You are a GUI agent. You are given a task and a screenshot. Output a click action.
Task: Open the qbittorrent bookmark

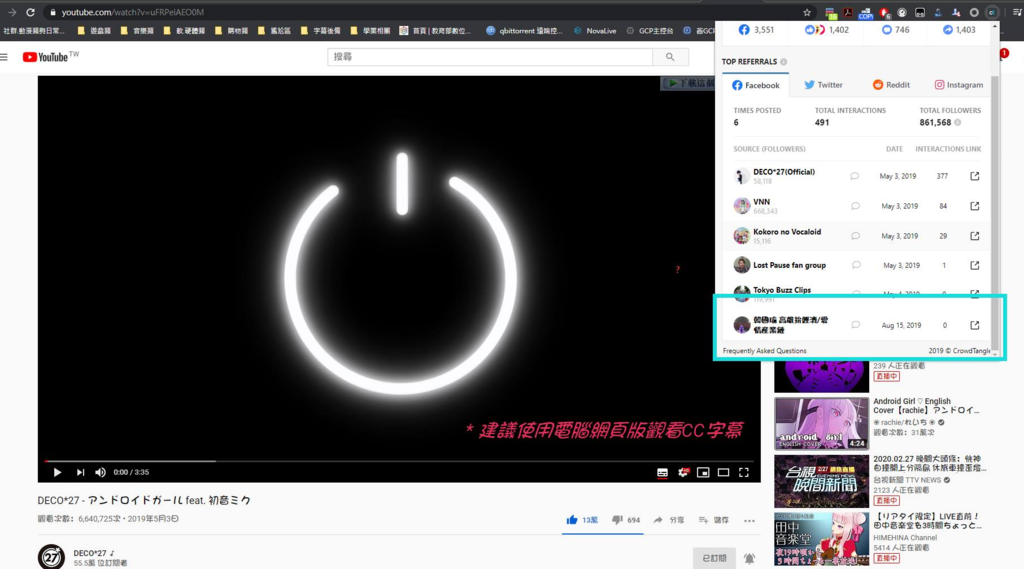[x=524, y=31]
